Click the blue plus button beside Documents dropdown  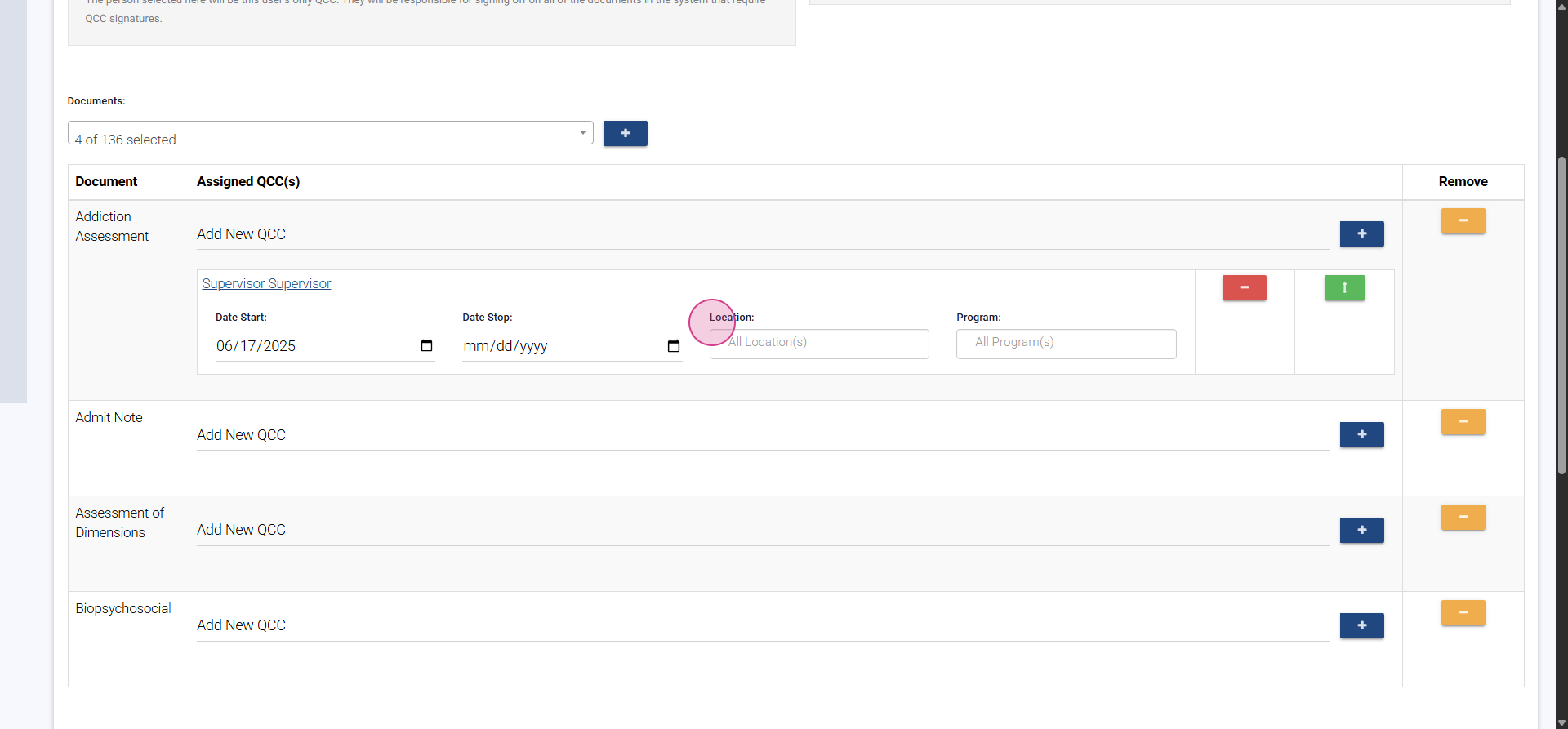(x=625, y=133)
